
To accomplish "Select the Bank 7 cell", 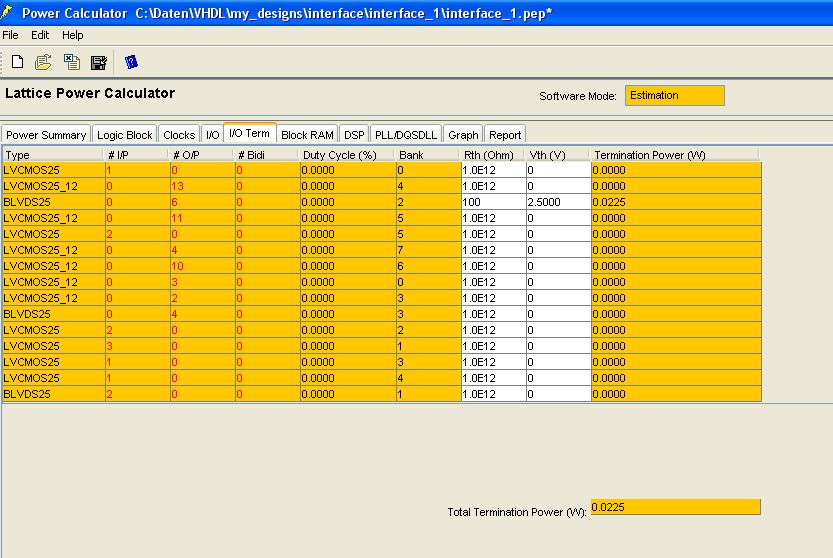I will click(429, 250).
